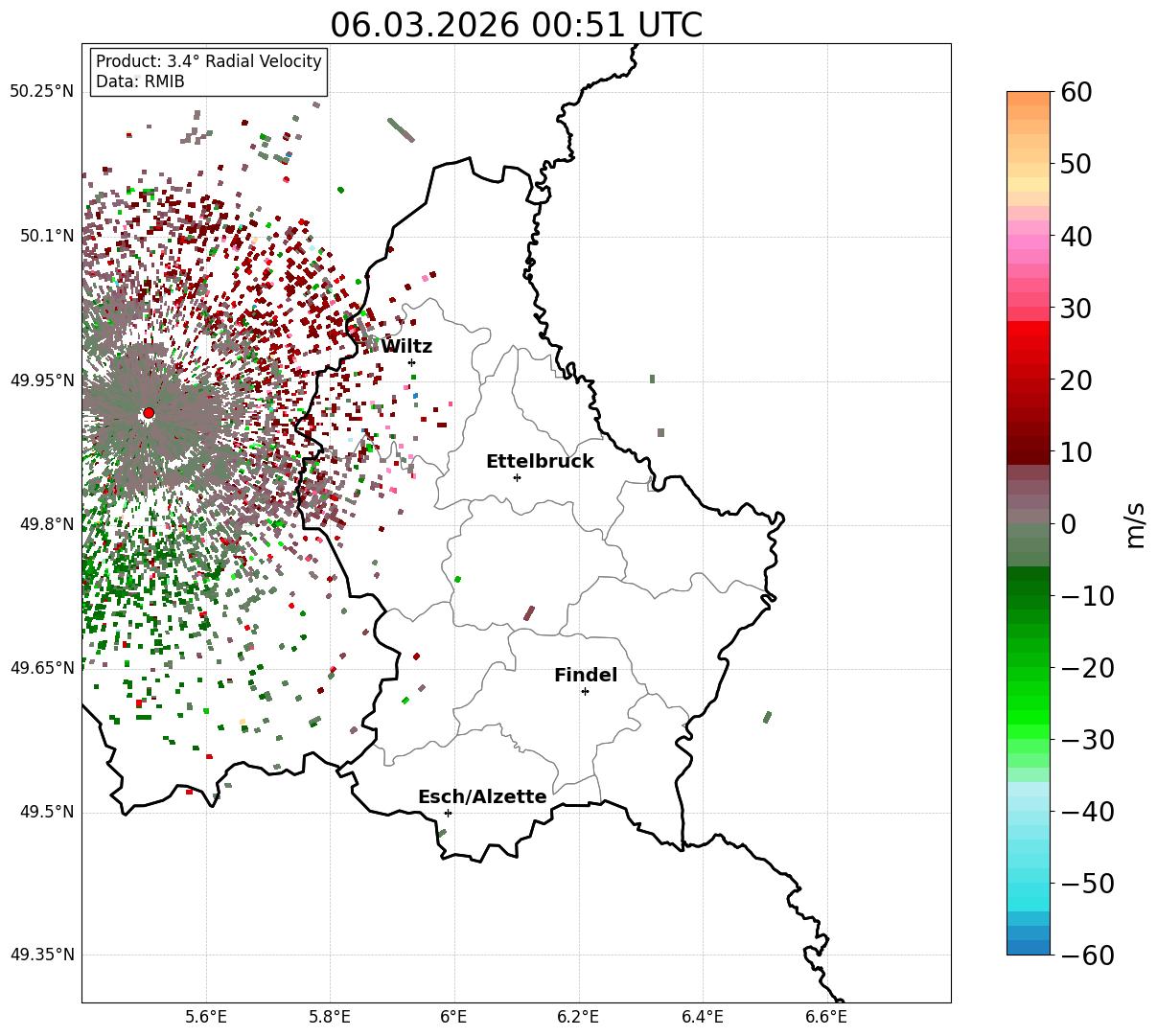The width and height of the screenshot is (1157, 1036).
Task: Select the Ettelbruck city label
Action: pyautogui.click(x=540, y=461)
